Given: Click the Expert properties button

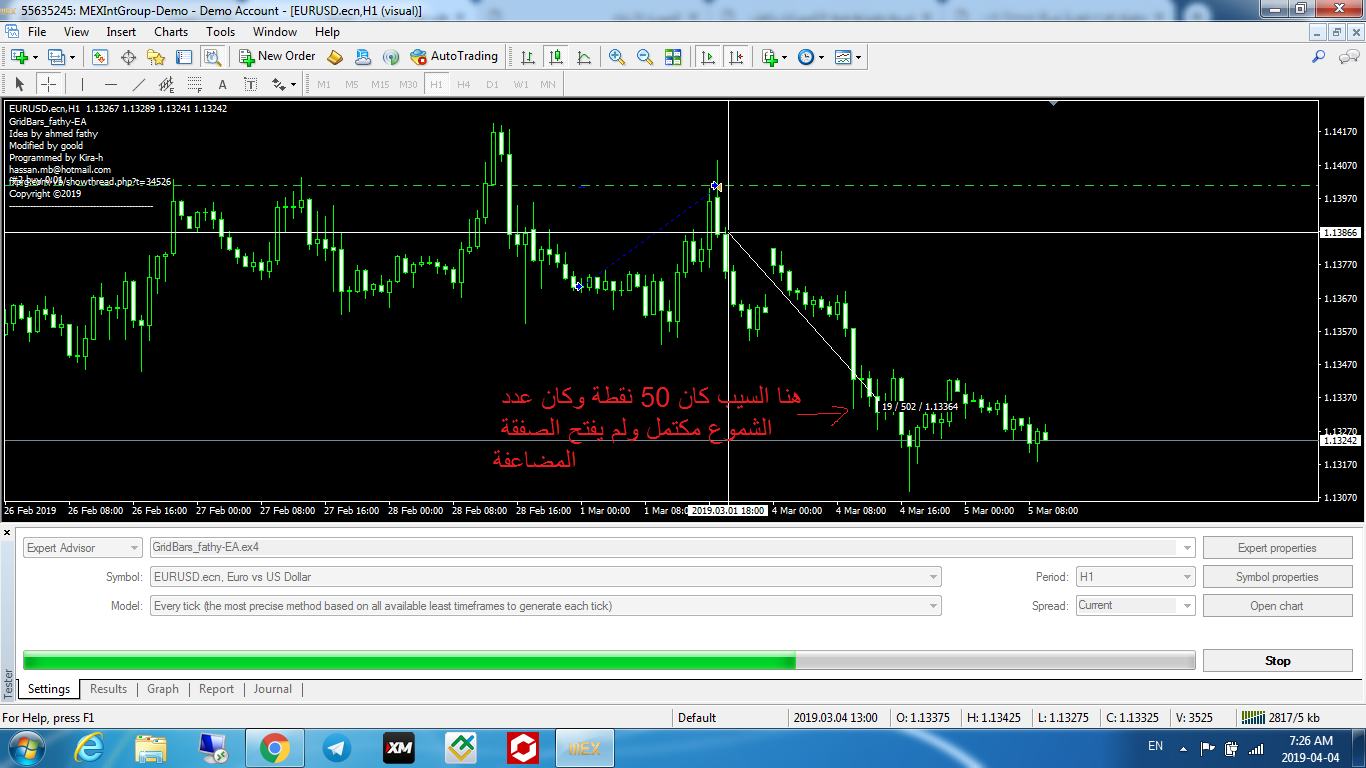Looking at the screenshot, I should (x=1276, y=548).
